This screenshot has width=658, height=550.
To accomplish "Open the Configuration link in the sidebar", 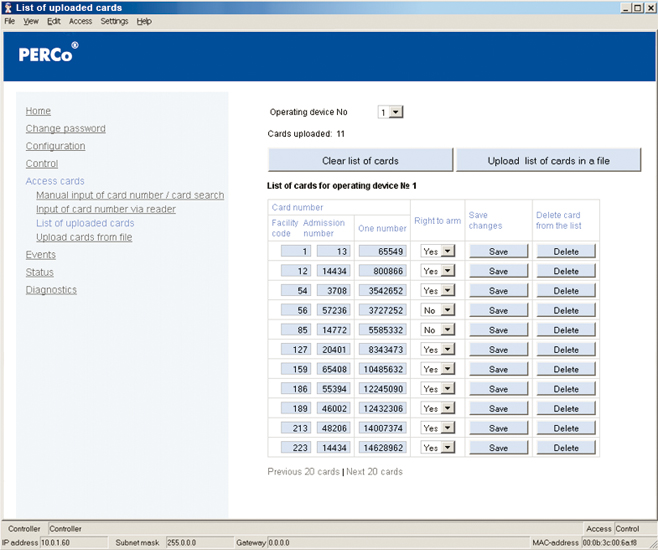I will pyautogui.click(x=55, y=146).
